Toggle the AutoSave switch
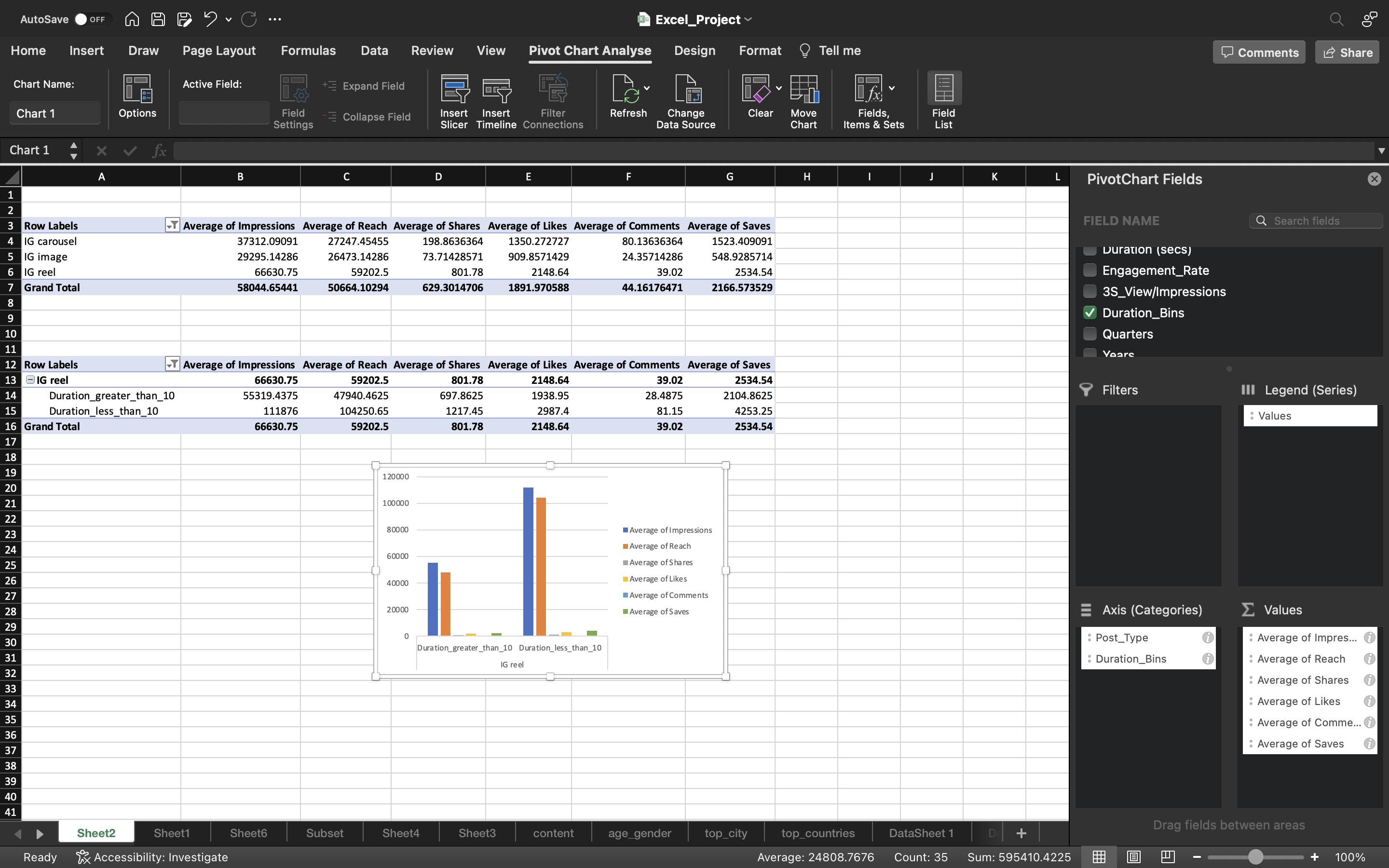This screenshot has height=868, width=1389. (91, 19)
